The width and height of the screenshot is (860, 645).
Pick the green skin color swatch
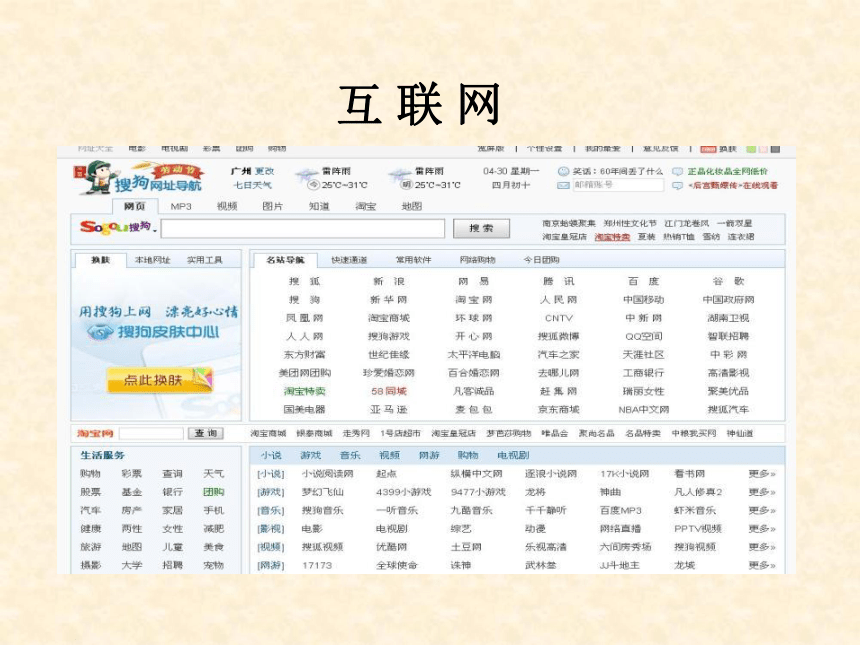(x=751, y=149)
